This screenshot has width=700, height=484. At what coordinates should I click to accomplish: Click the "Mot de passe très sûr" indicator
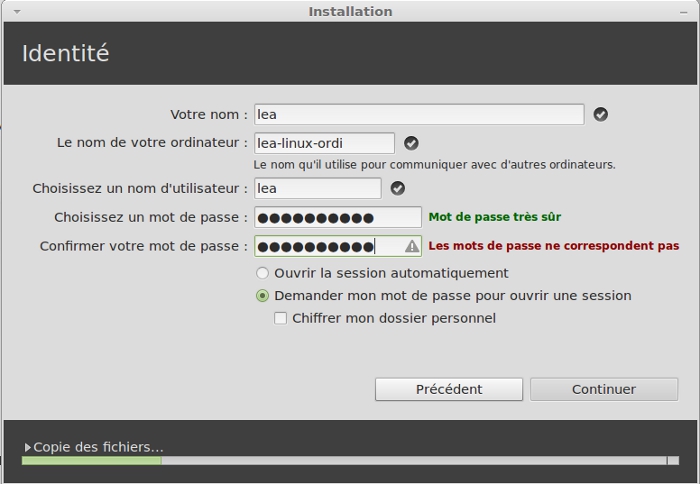501,217
